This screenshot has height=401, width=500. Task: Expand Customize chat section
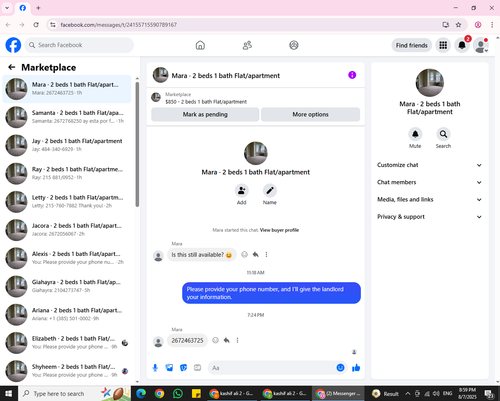pos(429,165)
